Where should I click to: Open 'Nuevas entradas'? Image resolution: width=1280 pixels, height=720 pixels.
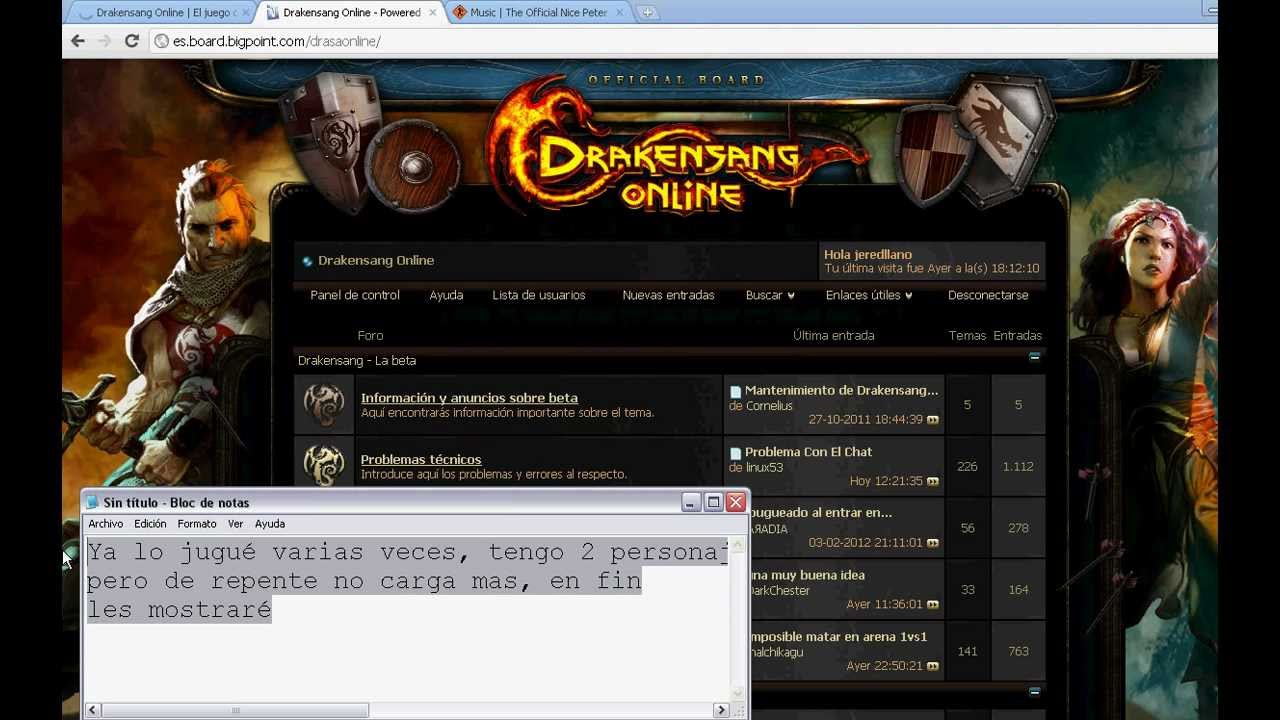(668, 295)
